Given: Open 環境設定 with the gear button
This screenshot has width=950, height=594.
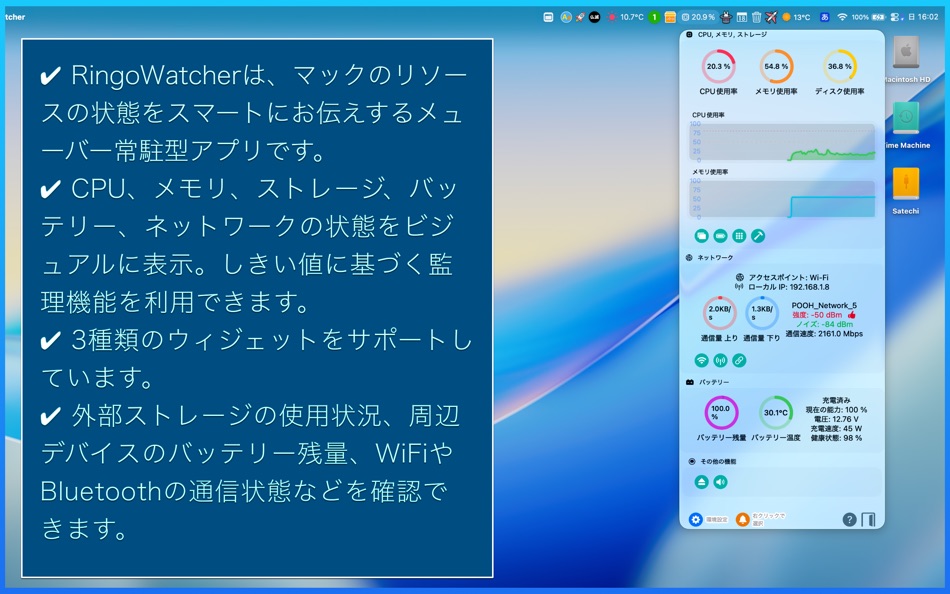Looking at the screenshot, I should (x=696, y=519).
